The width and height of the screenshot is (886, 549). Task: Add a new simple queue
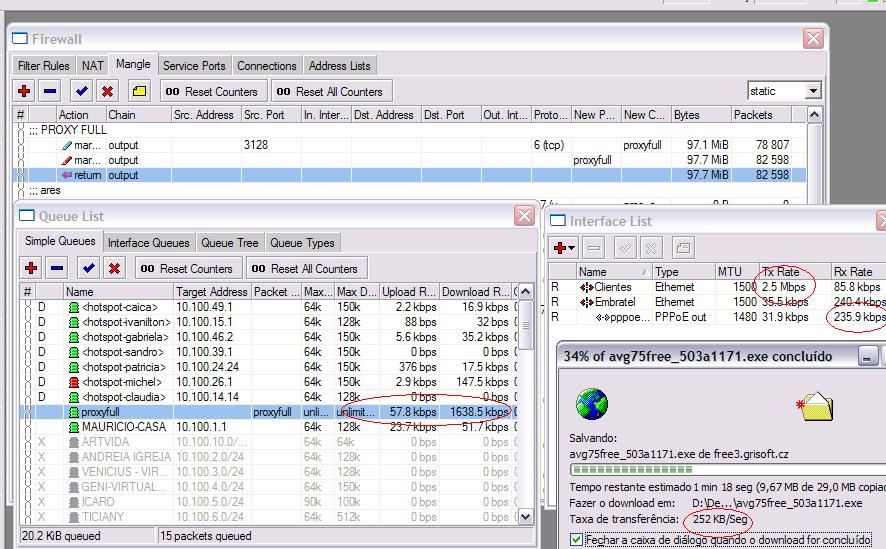coord(31,268)
